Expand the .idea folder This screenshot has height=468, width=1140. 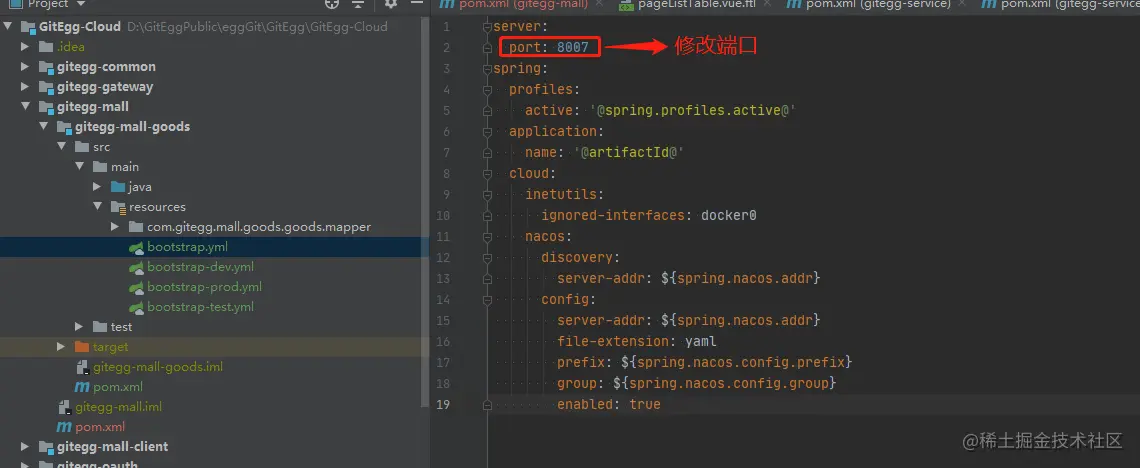[25, 47]
